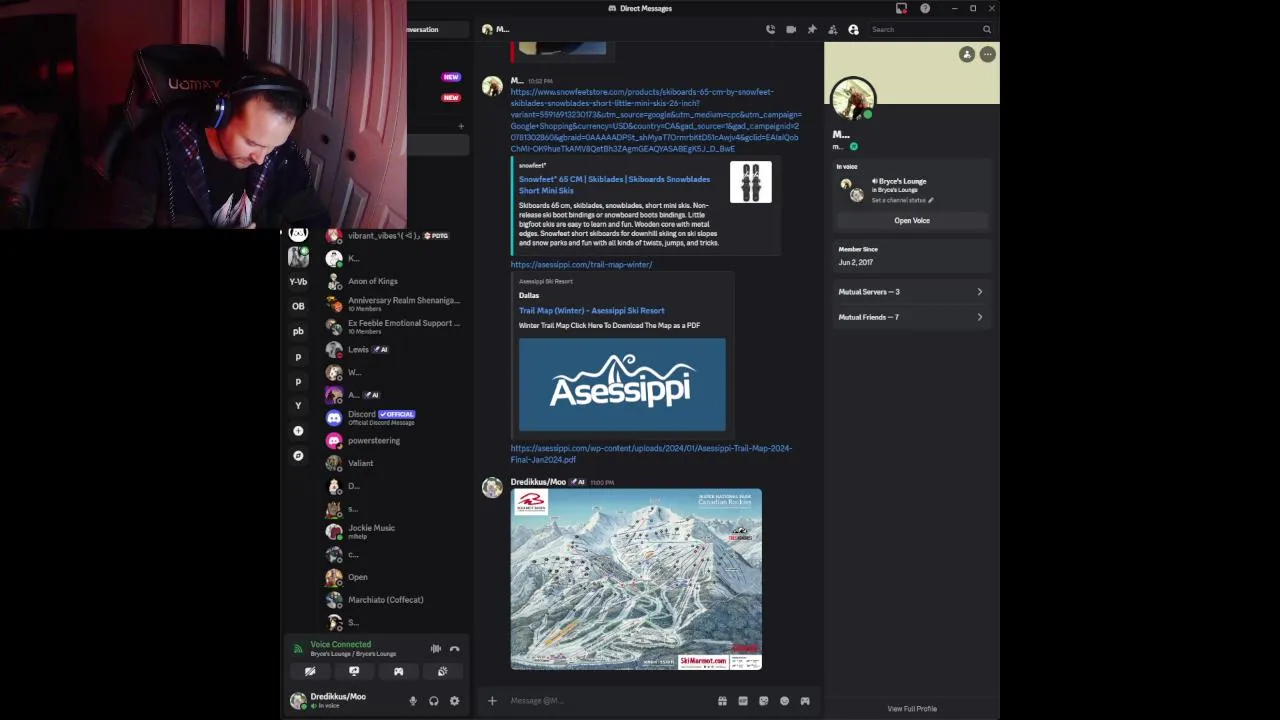This screenshot has width=1280, height=720.
Task: Click the snowfeetstore.com product URL
Action: (x=656, y=120)
